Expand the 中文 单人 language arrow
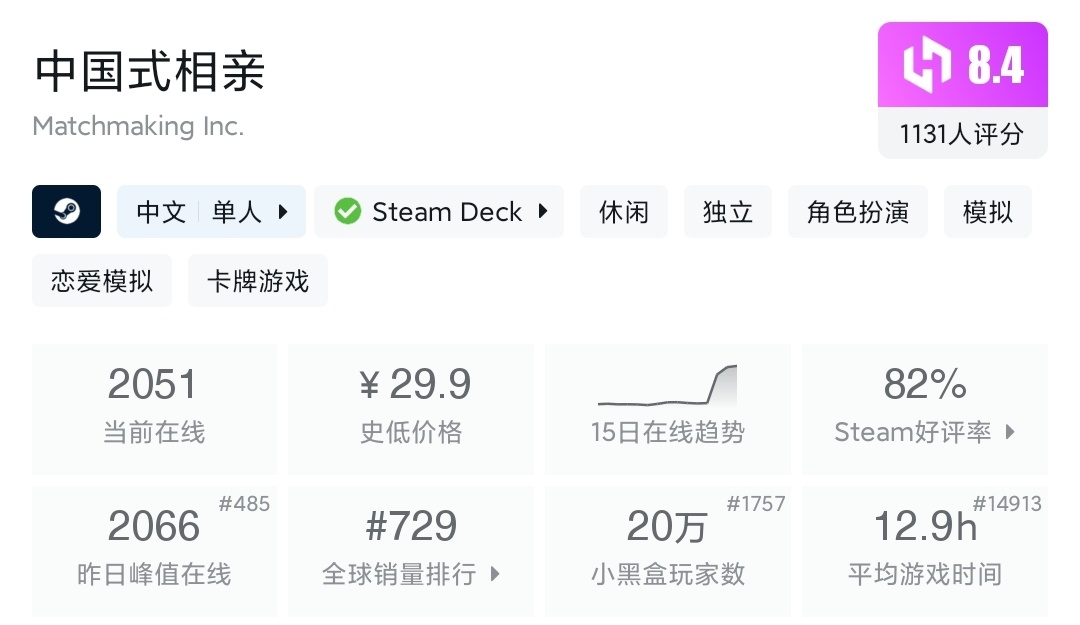 pos(283,212)
